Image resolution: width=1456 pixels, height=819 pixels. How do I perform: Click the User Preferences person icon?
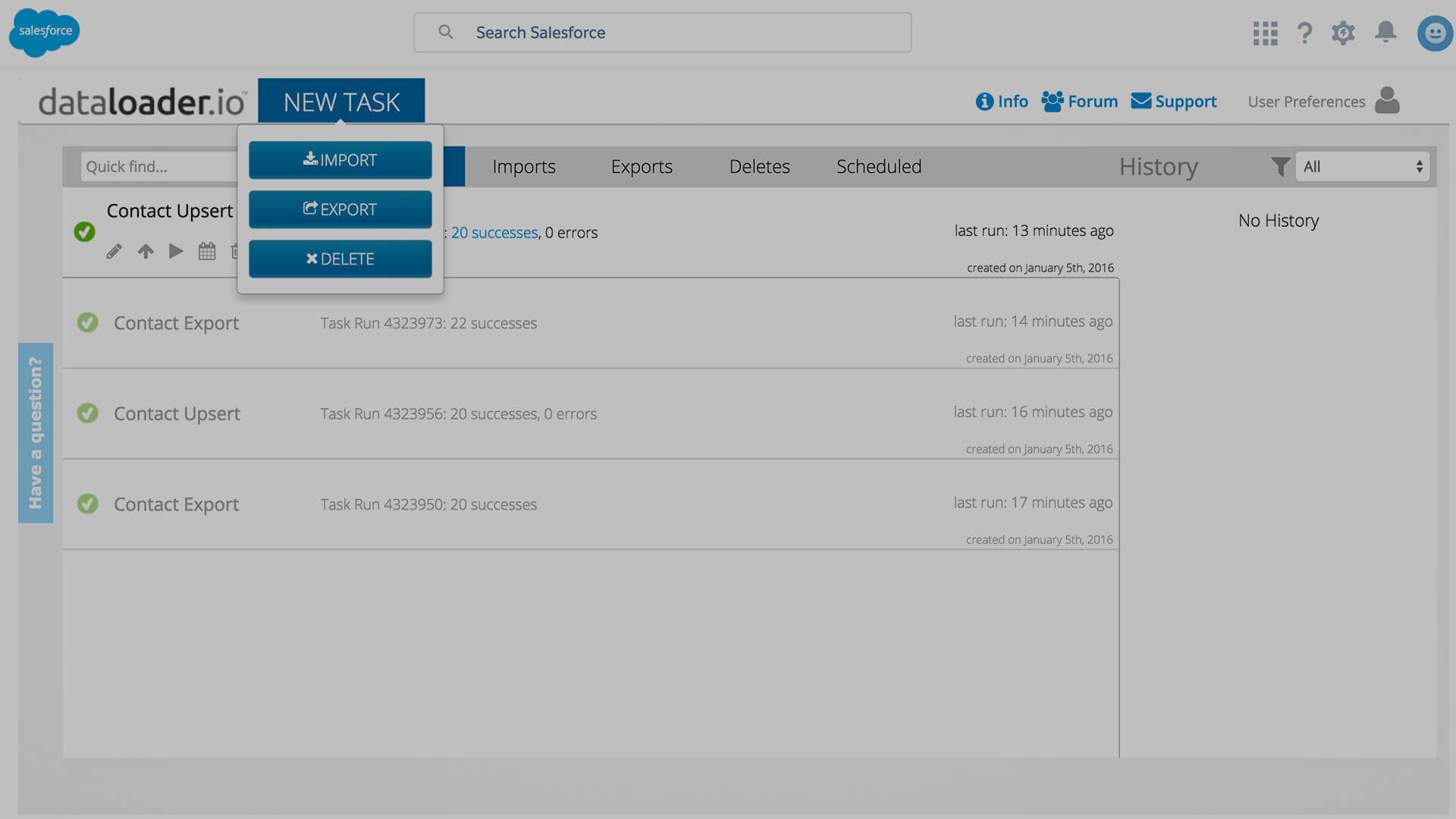pos(1387,100)
